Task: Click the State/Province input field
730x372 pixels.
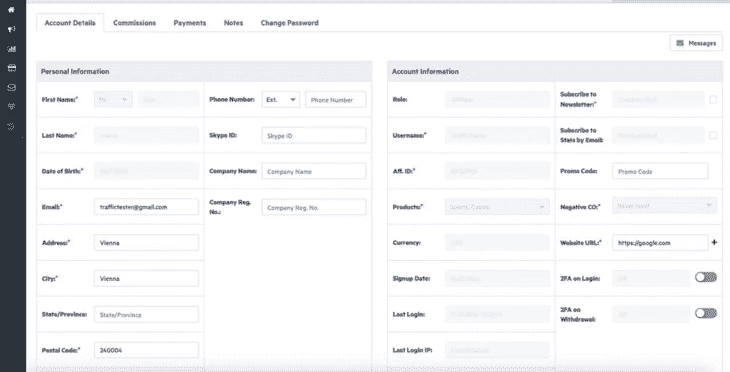Action: tap(146, 314)
